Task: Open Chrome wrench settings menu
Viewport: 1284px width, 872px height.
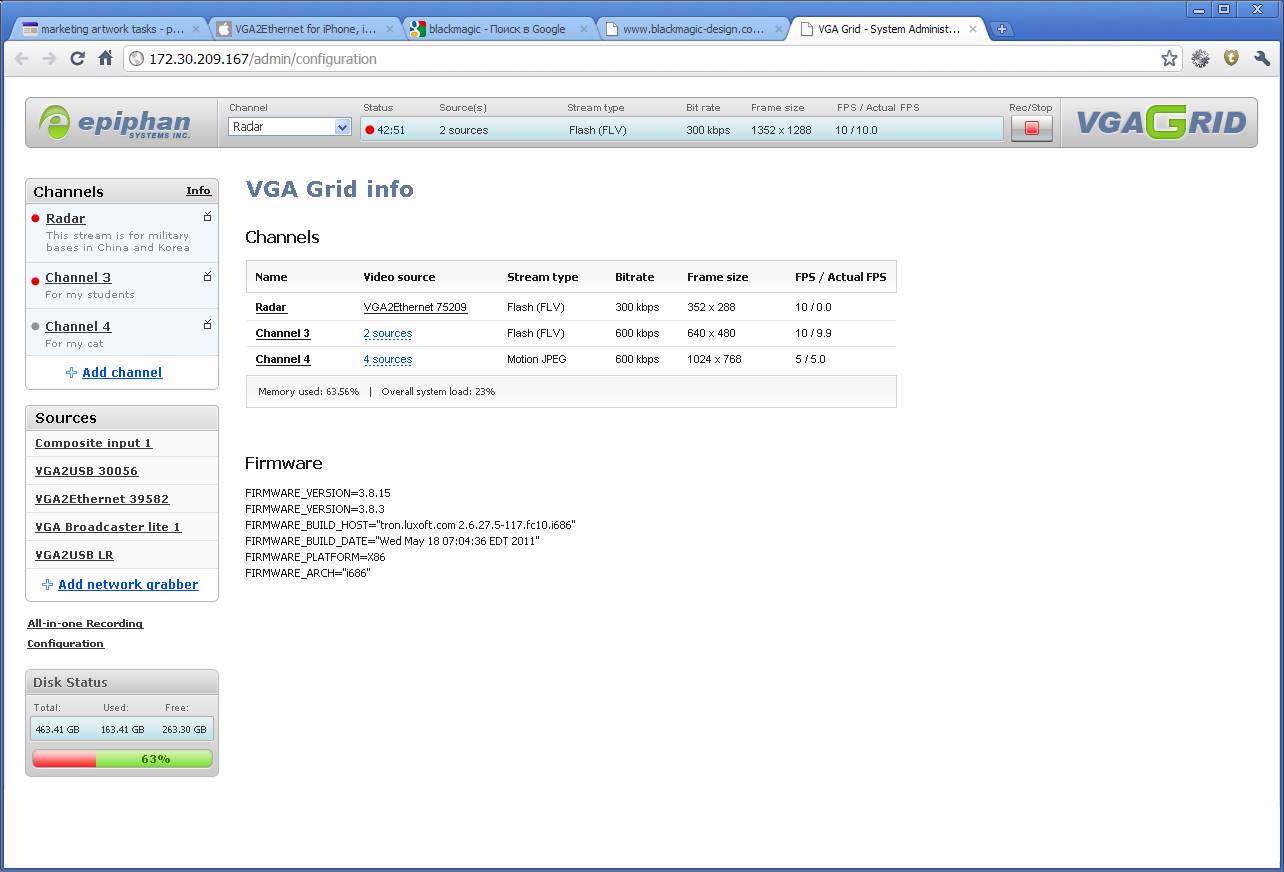Action: coord(1262,59)
